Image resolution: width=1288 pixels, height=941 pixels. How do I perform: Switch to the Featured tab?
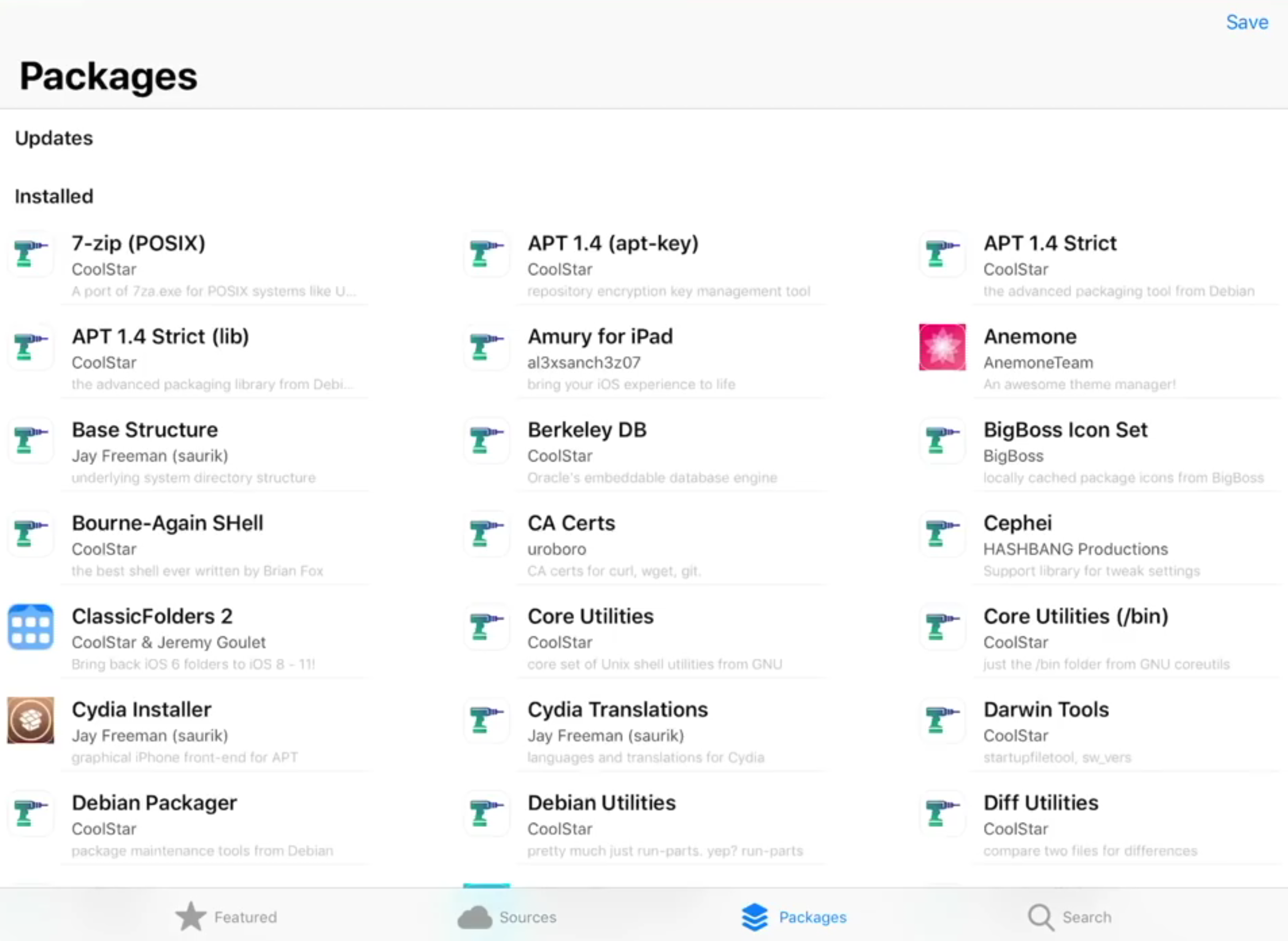click(225, 917)
